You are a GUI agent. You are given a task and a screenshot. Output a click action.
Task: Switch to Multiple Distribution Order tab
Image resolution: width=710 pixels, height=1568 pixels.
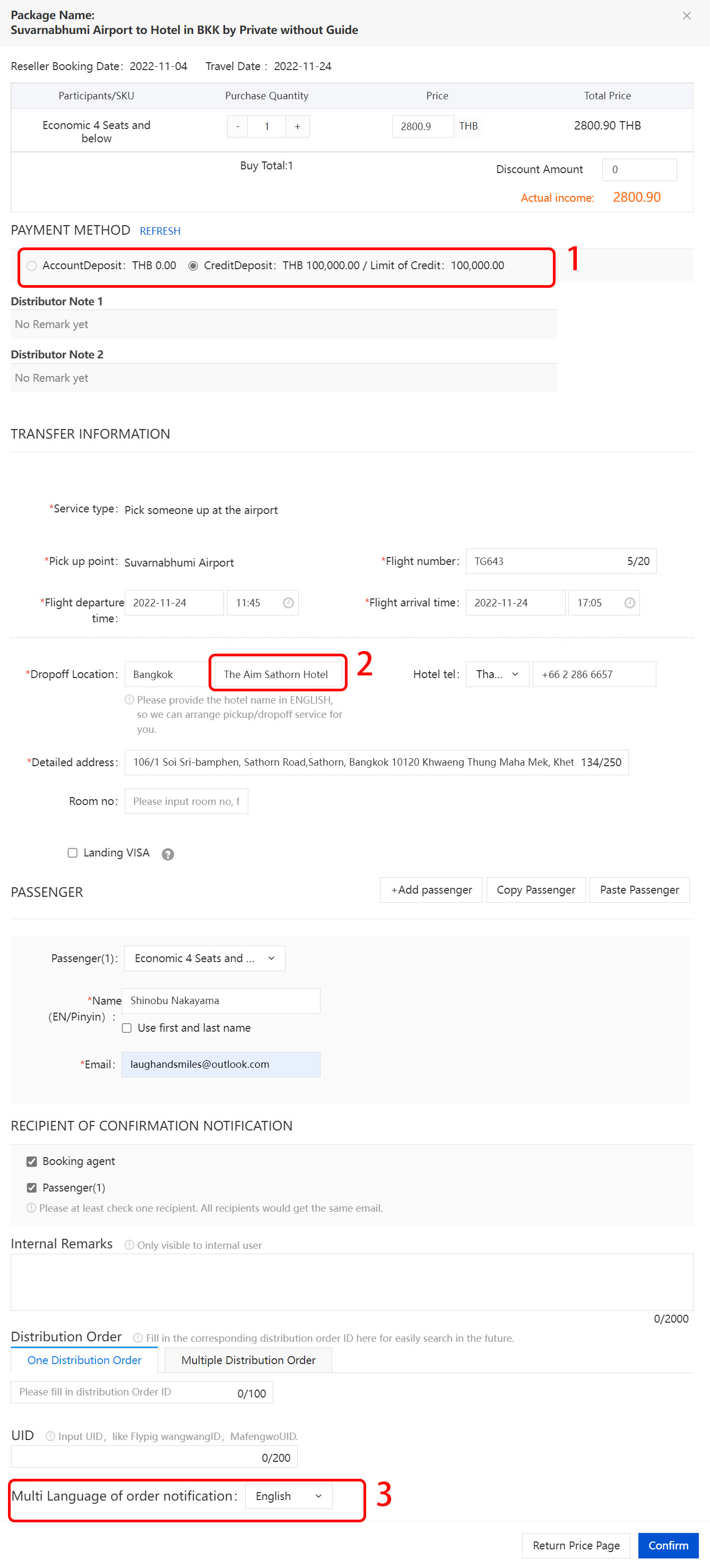pyautogui.click(x=248, y=1360)
